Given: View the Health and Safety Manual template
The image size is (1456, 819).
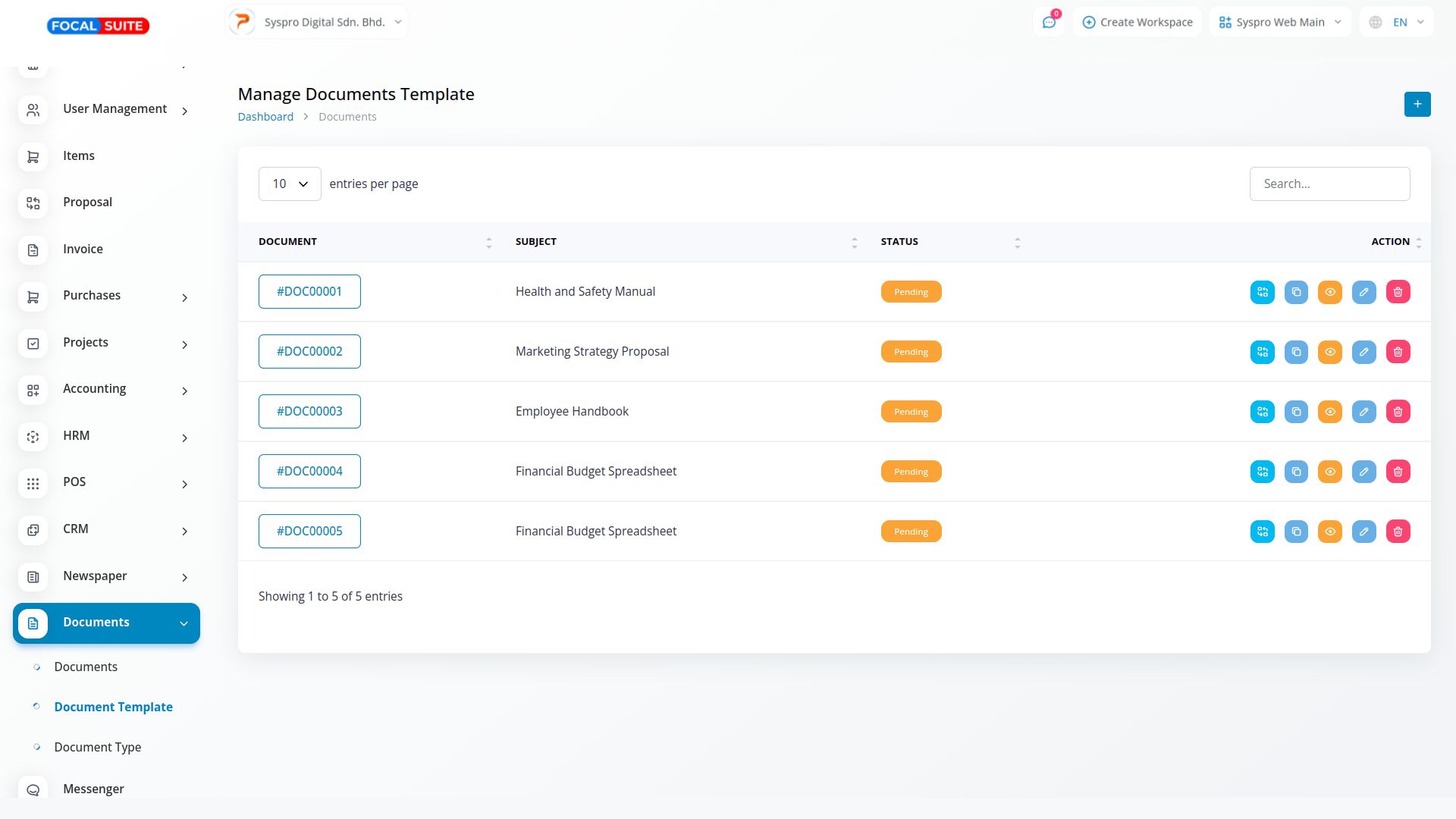Looking at the screenshot, I should pos(1329,292).
